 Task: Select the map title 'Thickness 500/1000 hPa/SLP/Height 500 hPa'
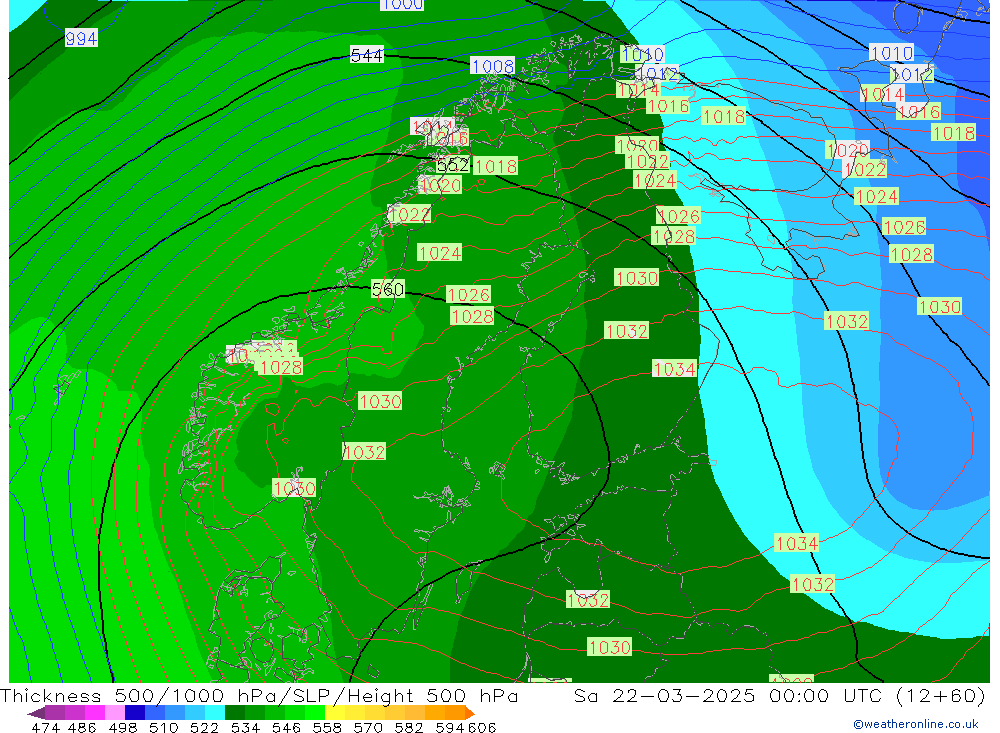[259, 695]
